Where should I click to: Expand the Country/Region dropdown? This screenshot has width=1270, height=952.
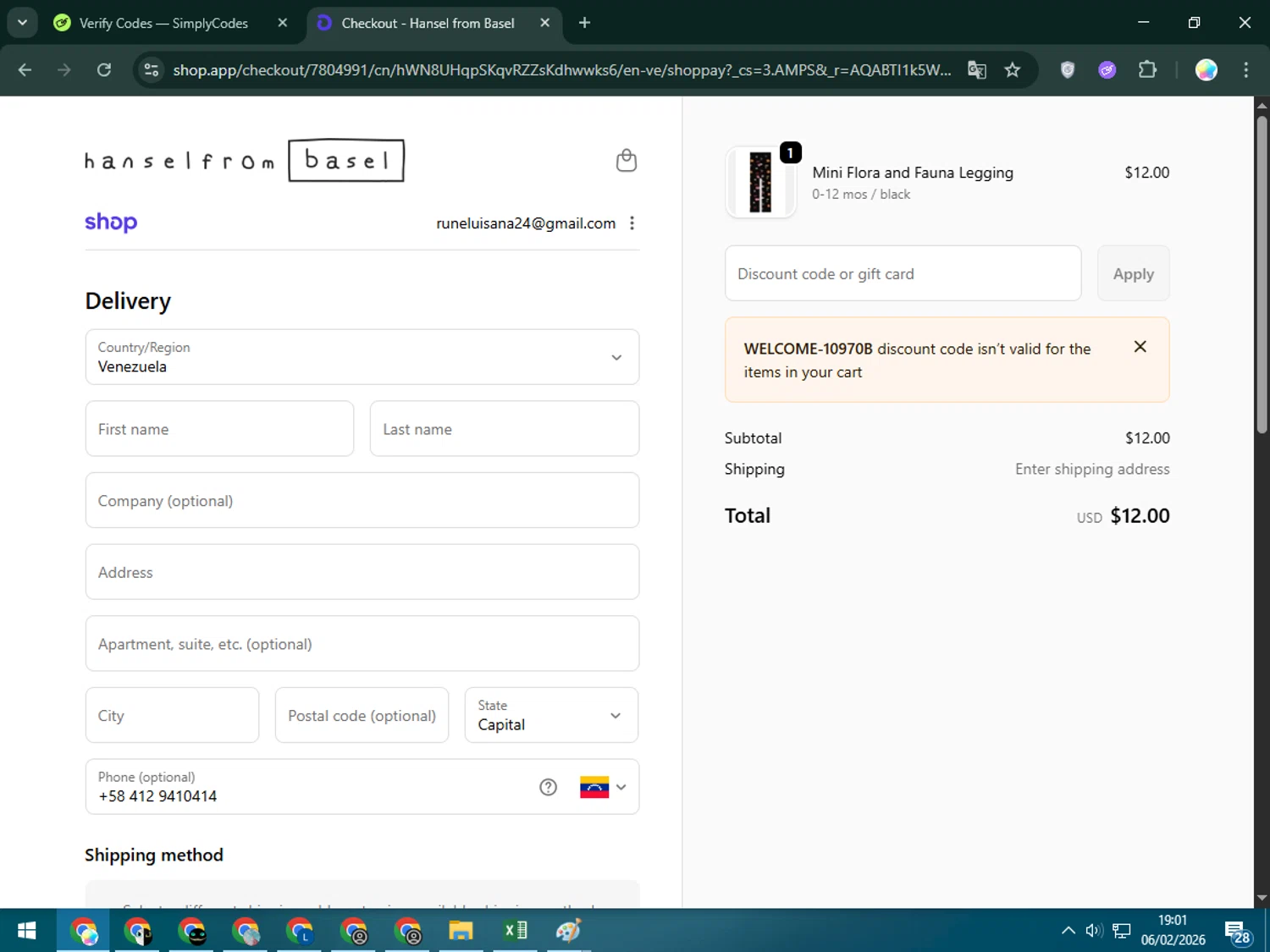coord(362,357)
